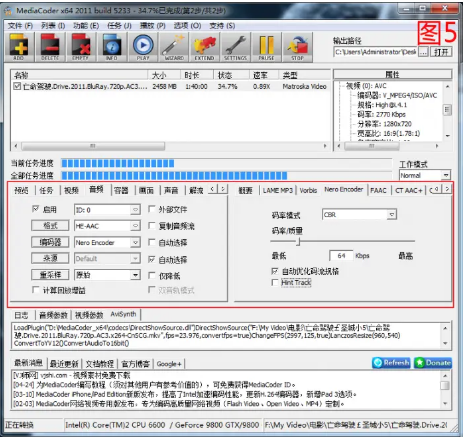This screenshot has height=437, width=467.
Task: Open the SETTINGS wrench icon
Action: pyautogui.click(x=236, y=47)
